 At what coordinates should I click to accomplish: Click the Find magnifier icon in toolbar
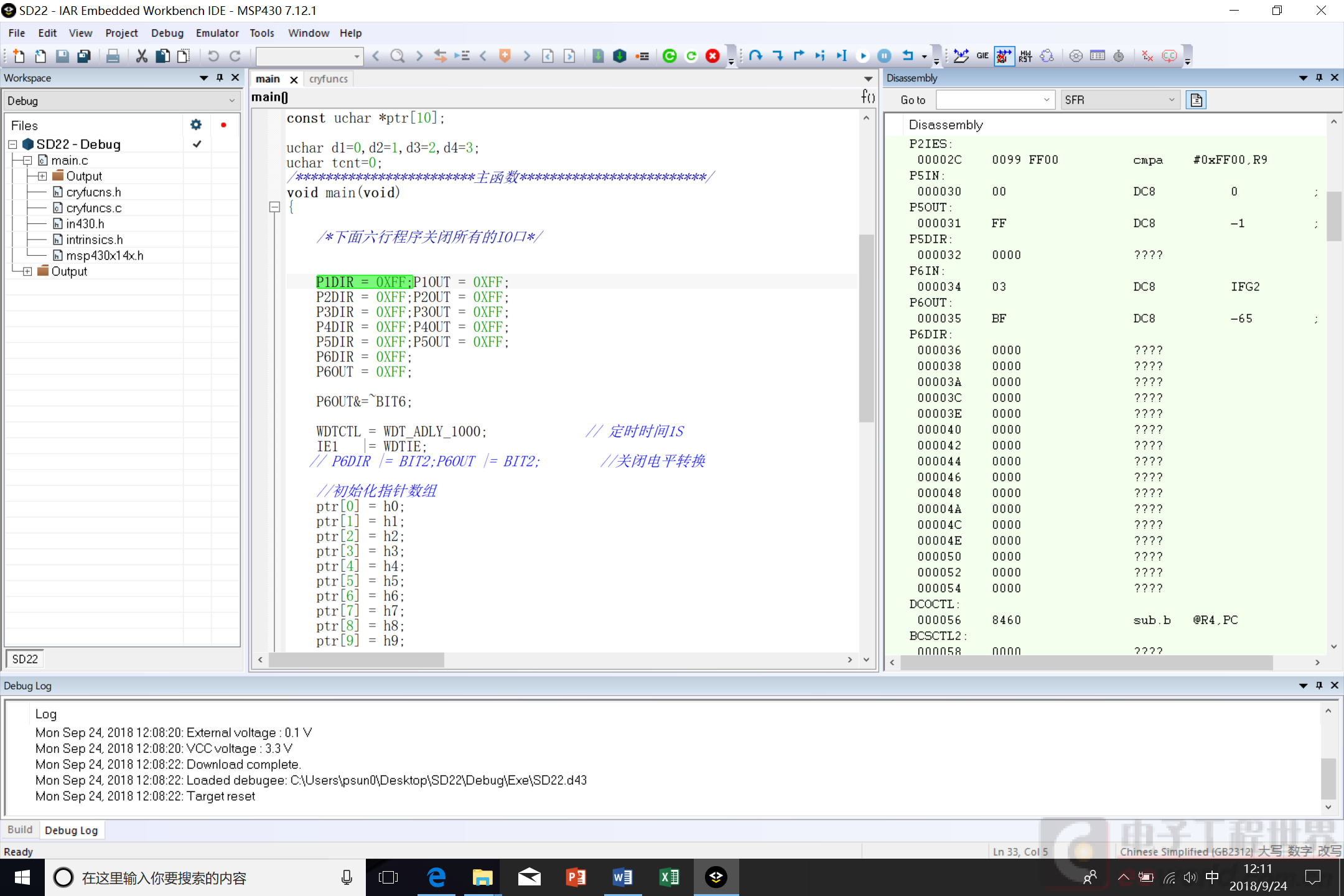pos(397,56)
